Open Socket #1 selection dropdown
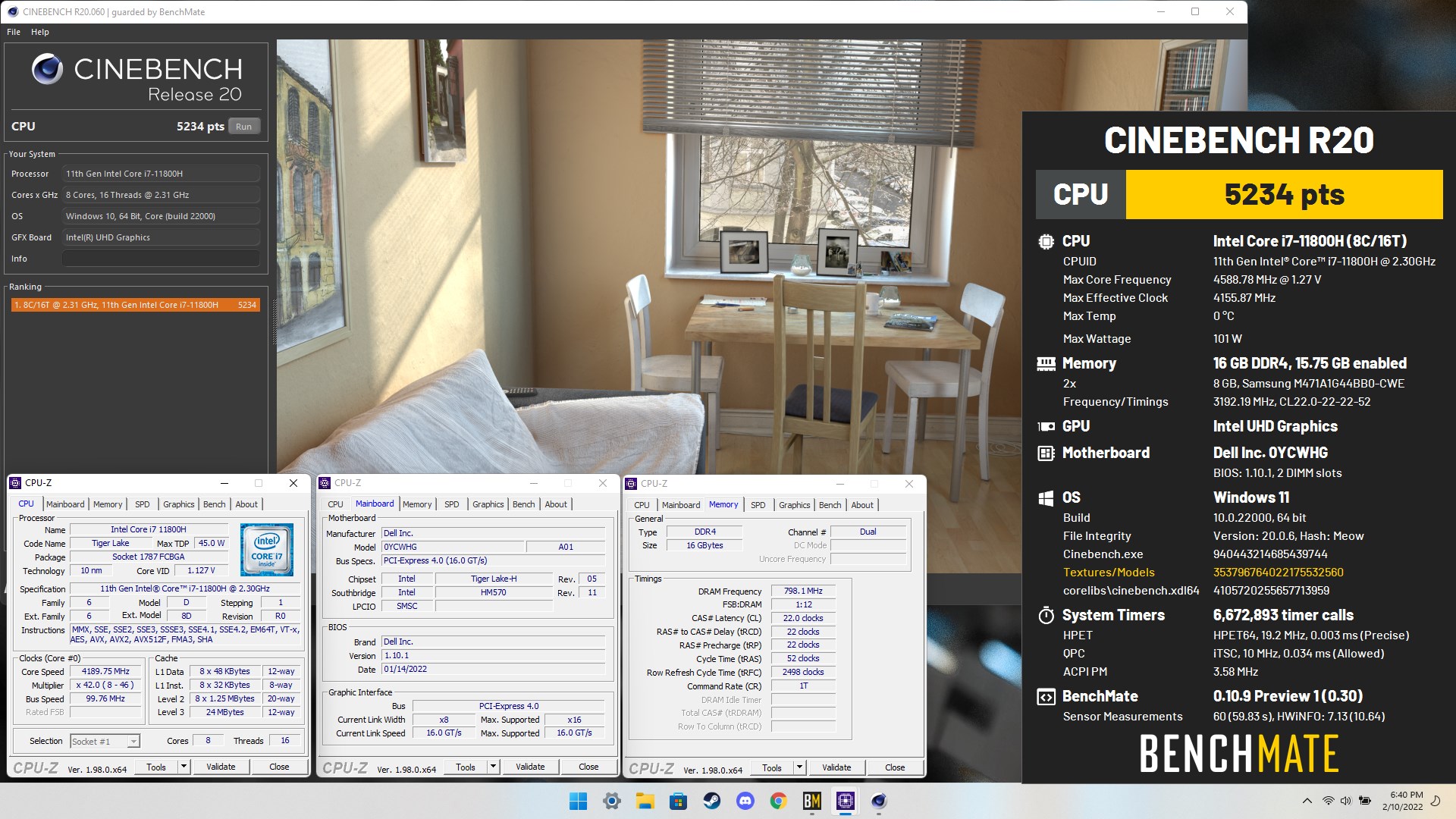This screenshot has width=1456, height=819. [x=105, y=742]
